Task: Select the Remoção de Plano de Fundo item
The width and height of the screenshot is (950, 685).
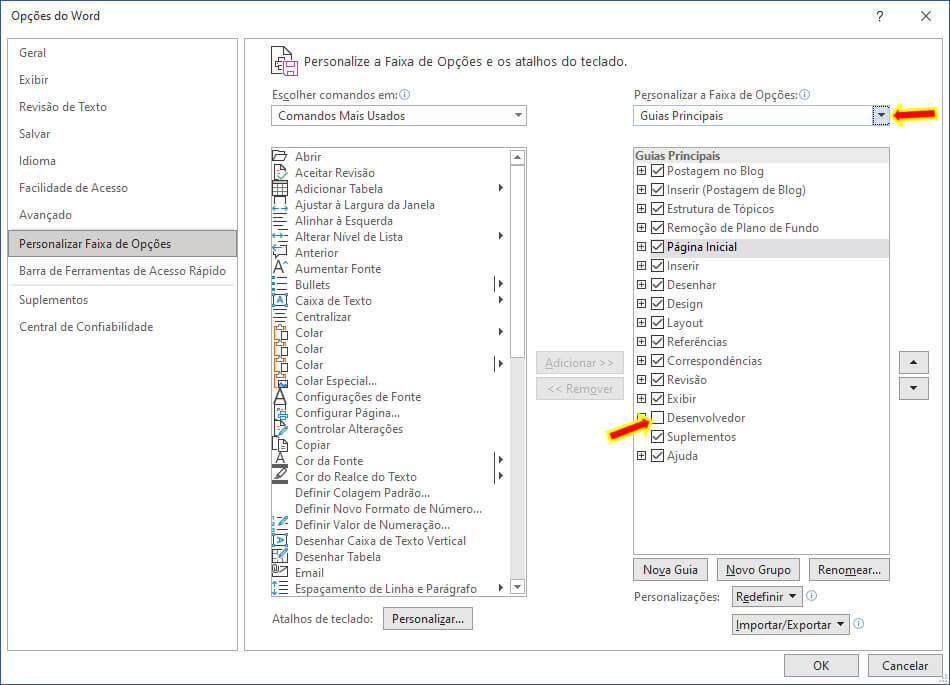Action: pos(742,228)
